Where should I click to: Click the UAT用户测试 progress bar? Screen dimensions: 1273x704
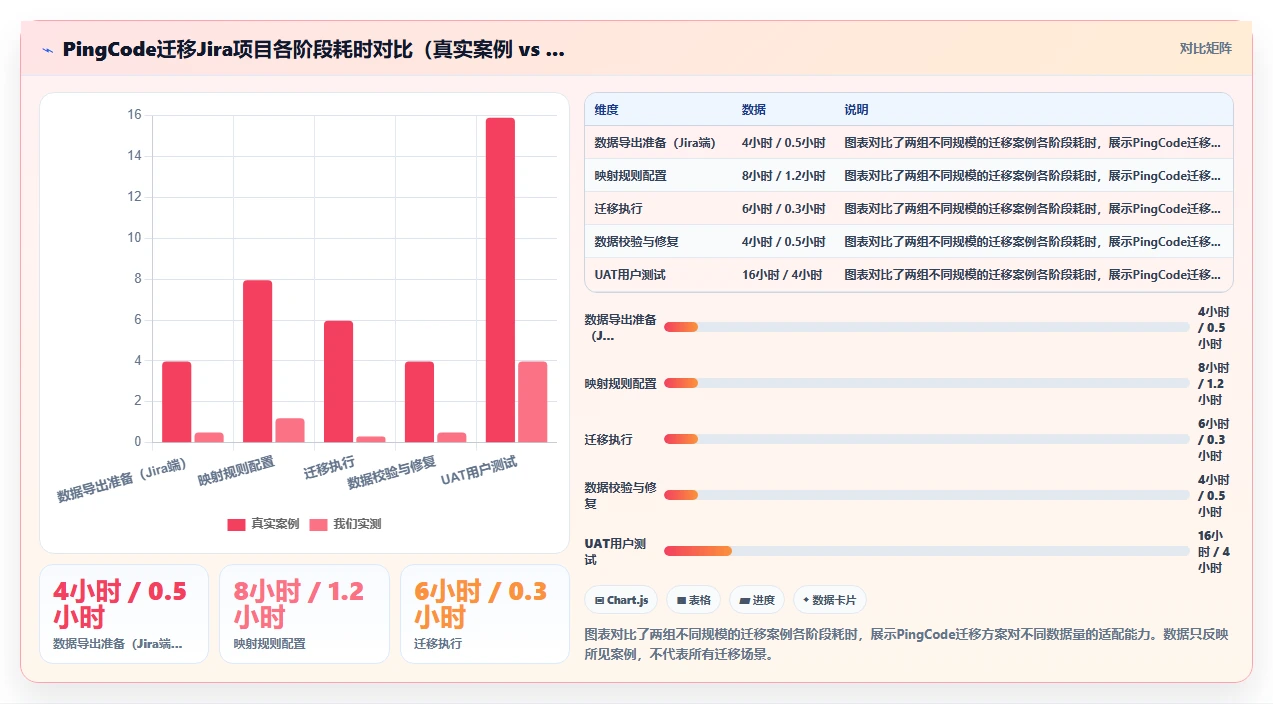927,551
